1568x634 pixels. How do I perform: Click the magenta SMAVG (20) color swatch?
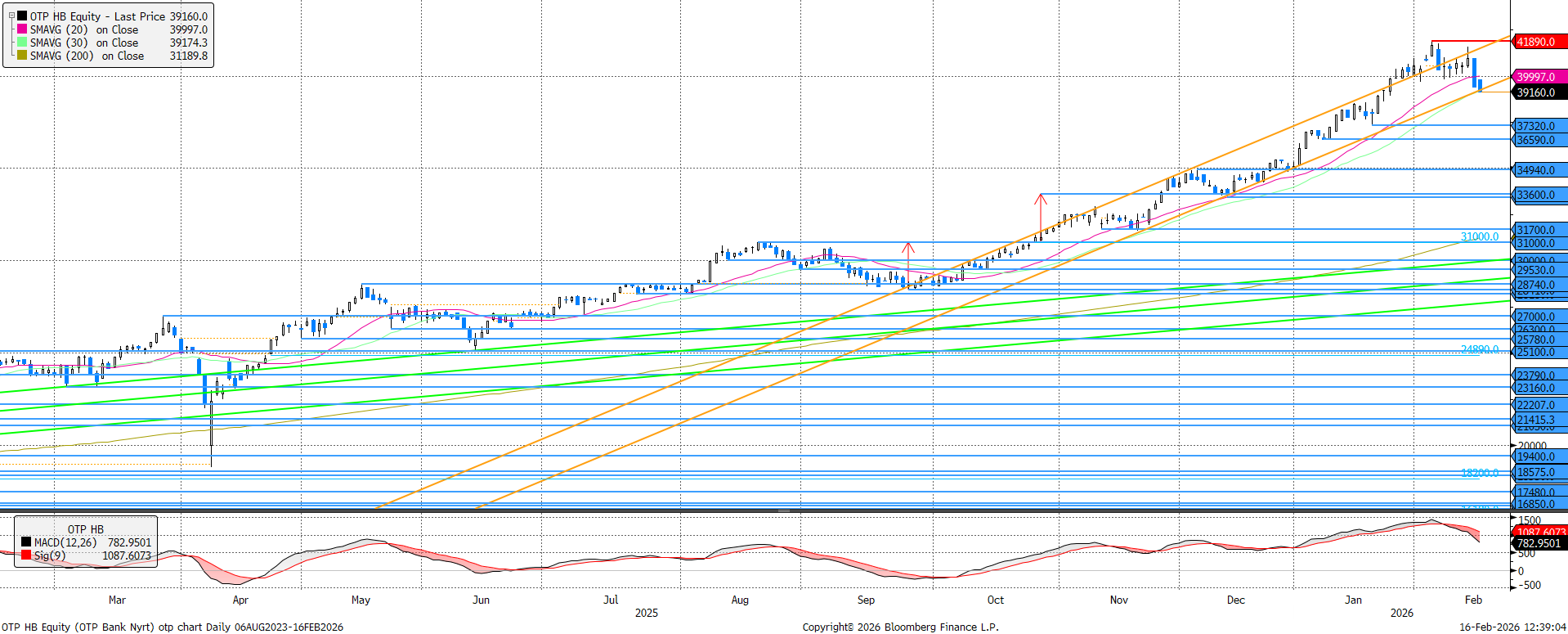(22, 29)
